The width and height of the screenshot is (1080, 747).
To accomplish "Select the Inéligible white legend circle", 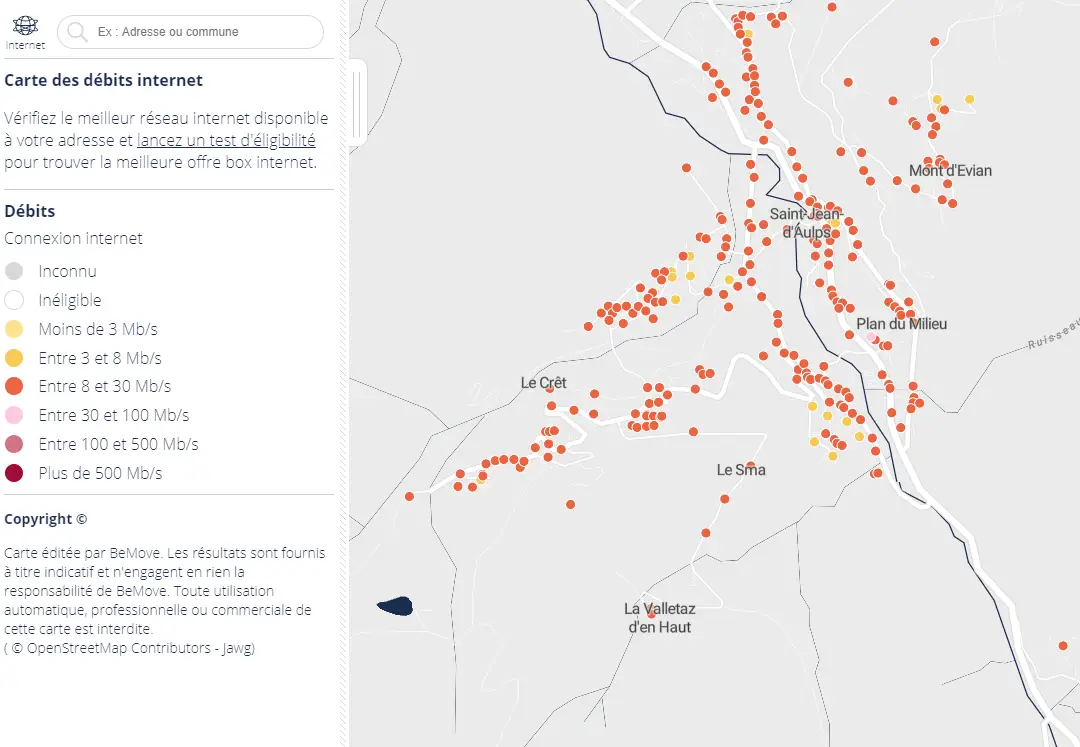I will pos(14,300).
